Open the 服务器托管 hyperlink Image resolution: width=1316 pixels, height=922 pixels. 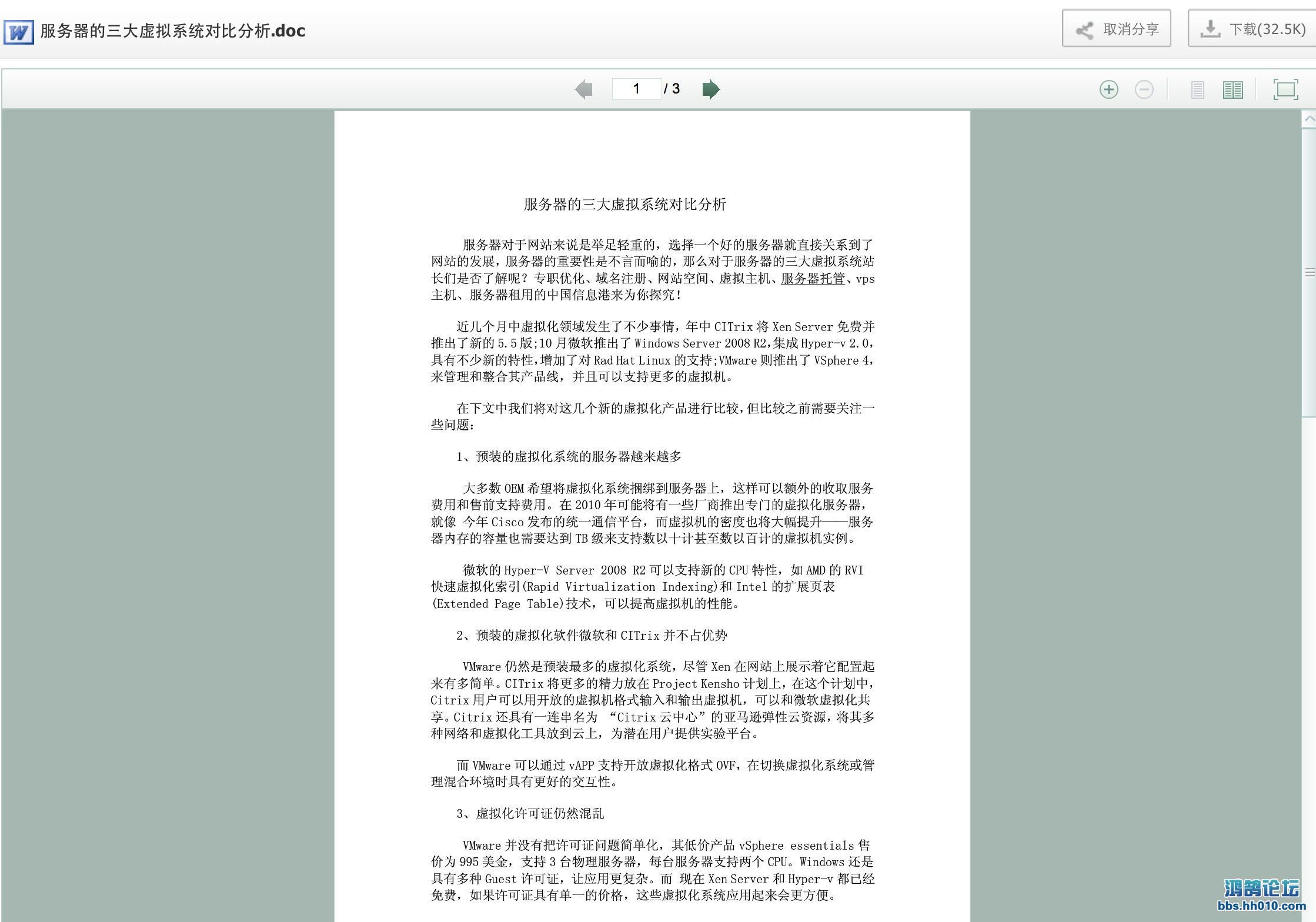click(812, 279)
